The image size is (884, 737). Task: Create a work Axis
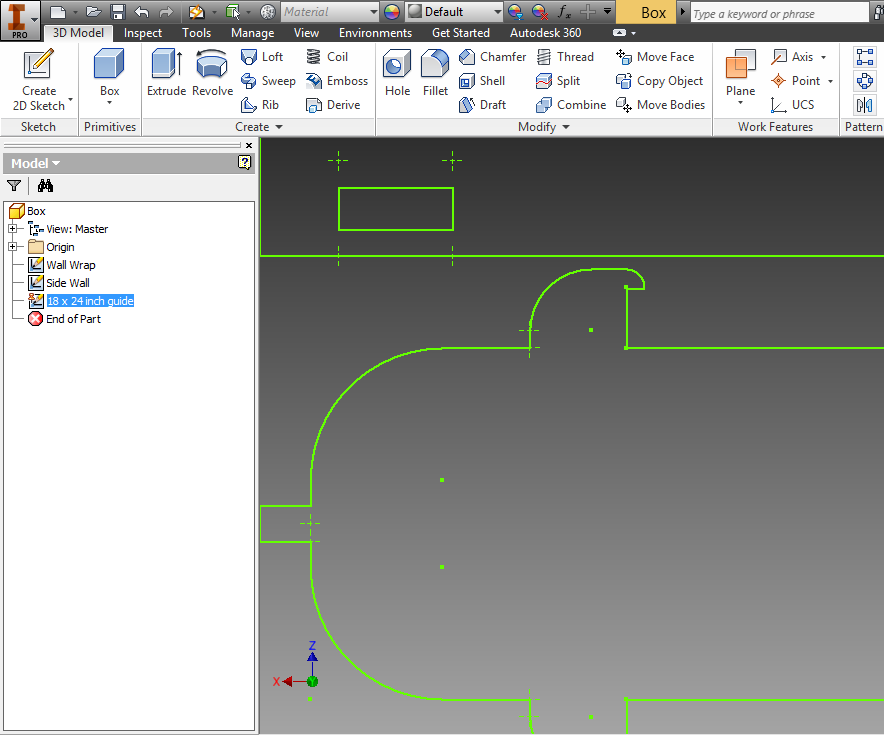[x=792, y=57]
